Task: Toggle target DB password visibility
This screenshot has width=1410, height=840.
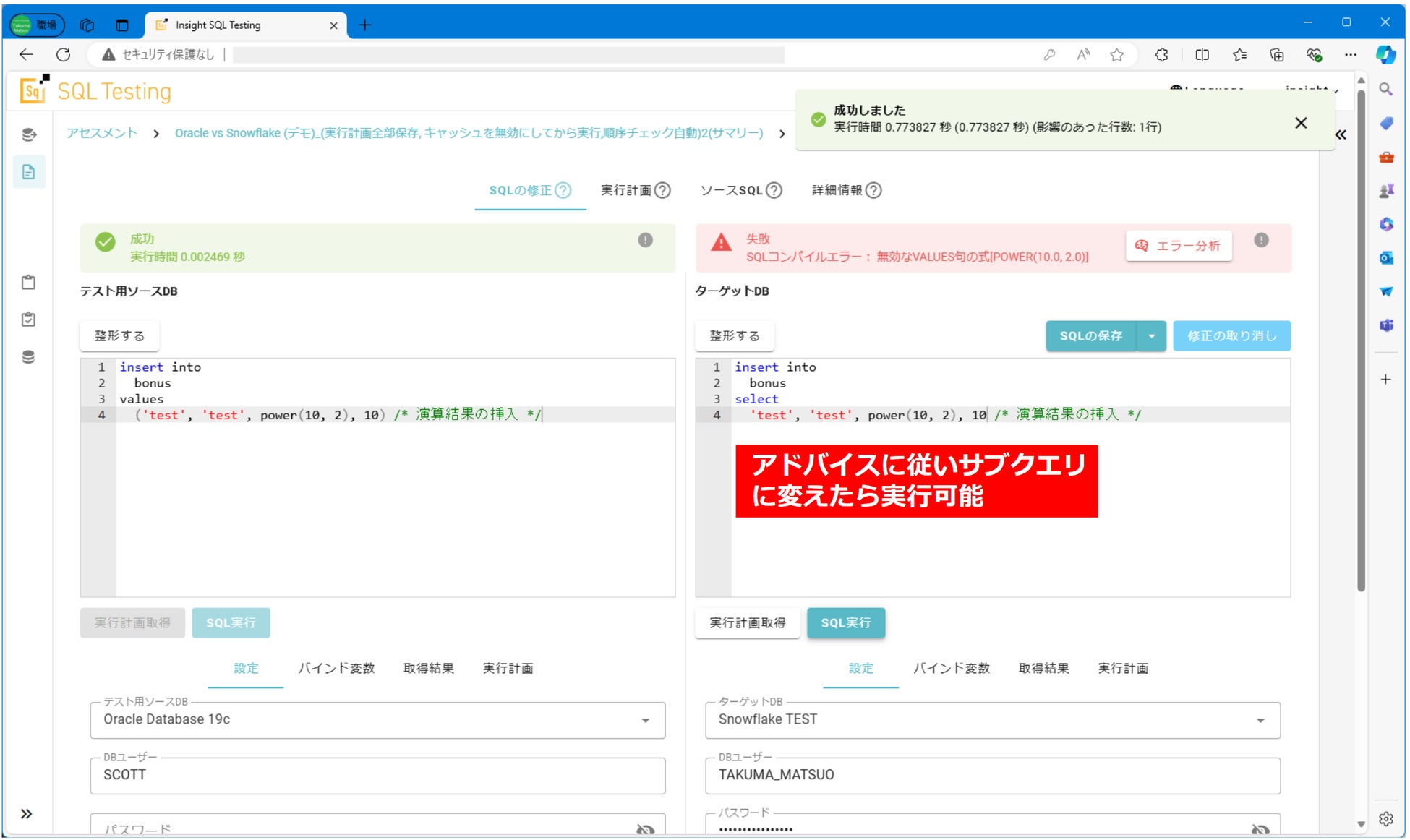Action: 1260,829
